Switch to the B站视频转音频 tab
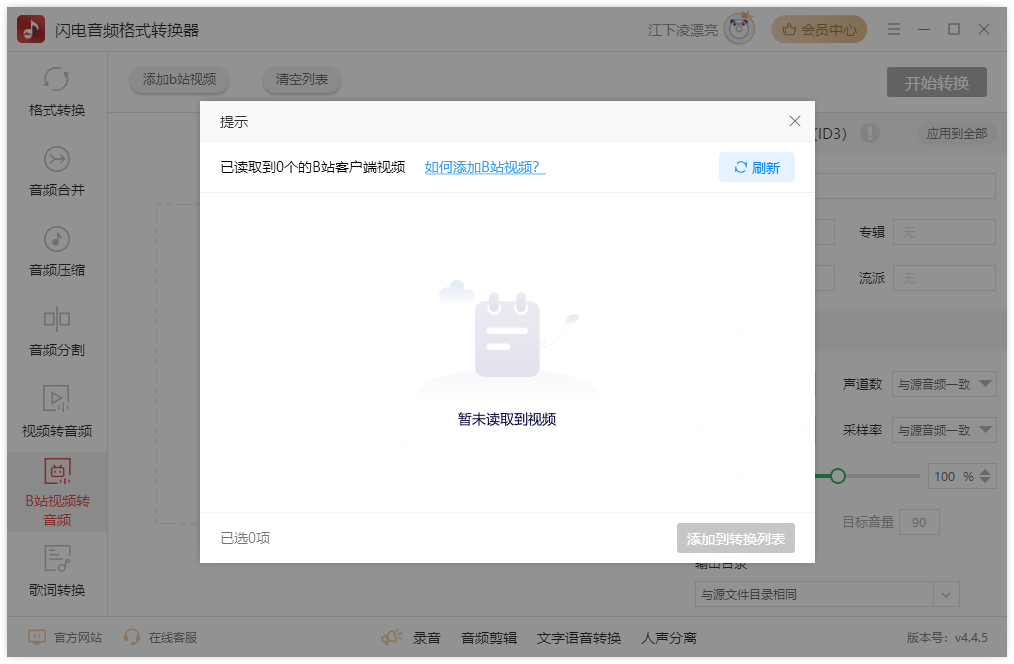The height and width of the screenshot is (664, 1014). pyautogui.click(x=57, y=492)
